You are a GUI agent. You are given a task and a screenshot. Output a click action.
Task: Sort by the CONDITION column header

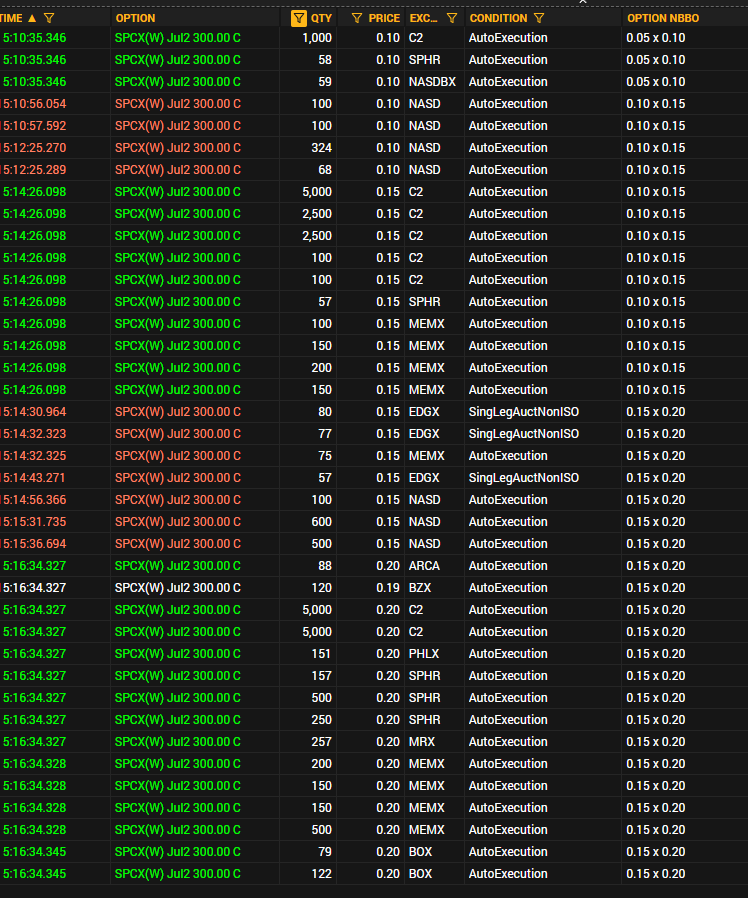tap(498, 18)
